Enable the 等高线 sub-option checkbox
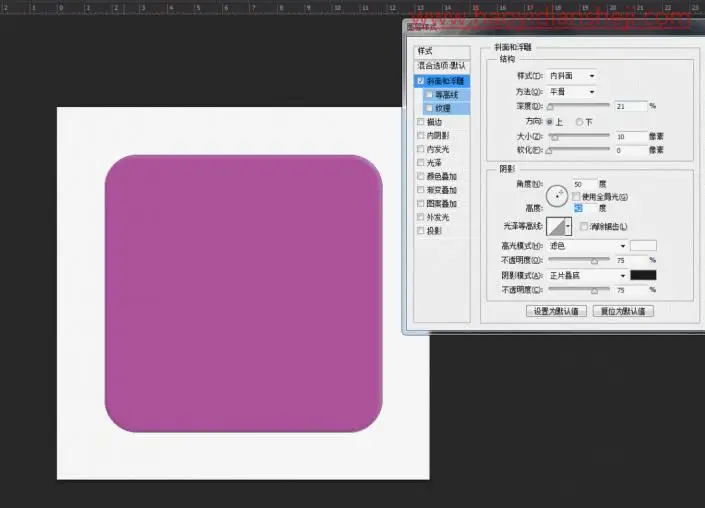Image resolution: width=705 pixels, height=508 pixels. click(429, 94)
